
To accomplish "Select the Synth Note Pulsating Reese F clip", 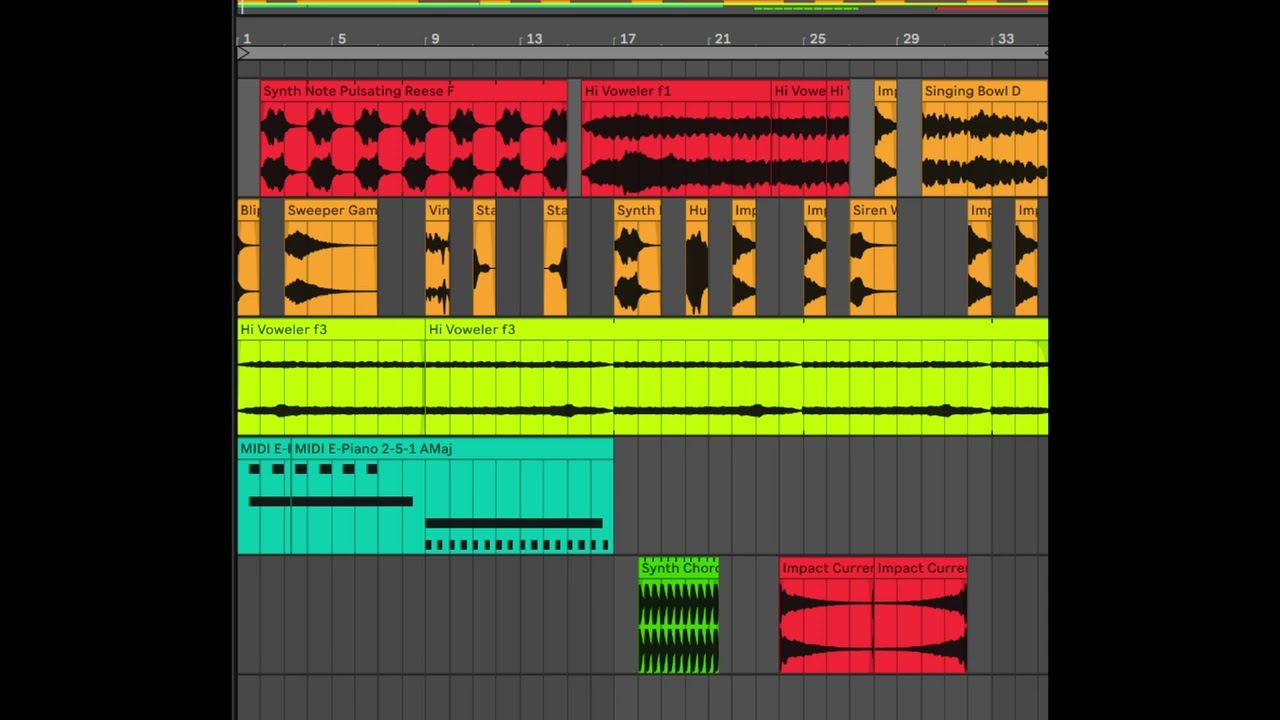I will [x=413, y=138].
